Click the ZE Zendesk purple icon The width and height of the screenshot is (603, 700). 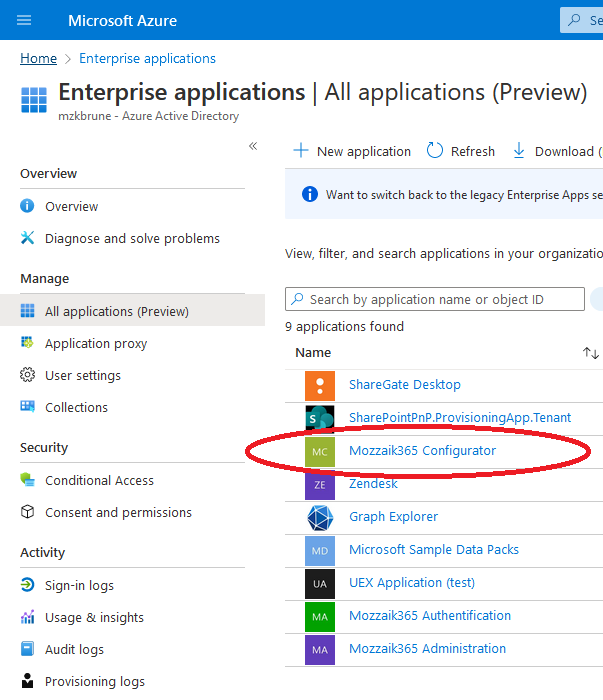click(x=320, y=485)
